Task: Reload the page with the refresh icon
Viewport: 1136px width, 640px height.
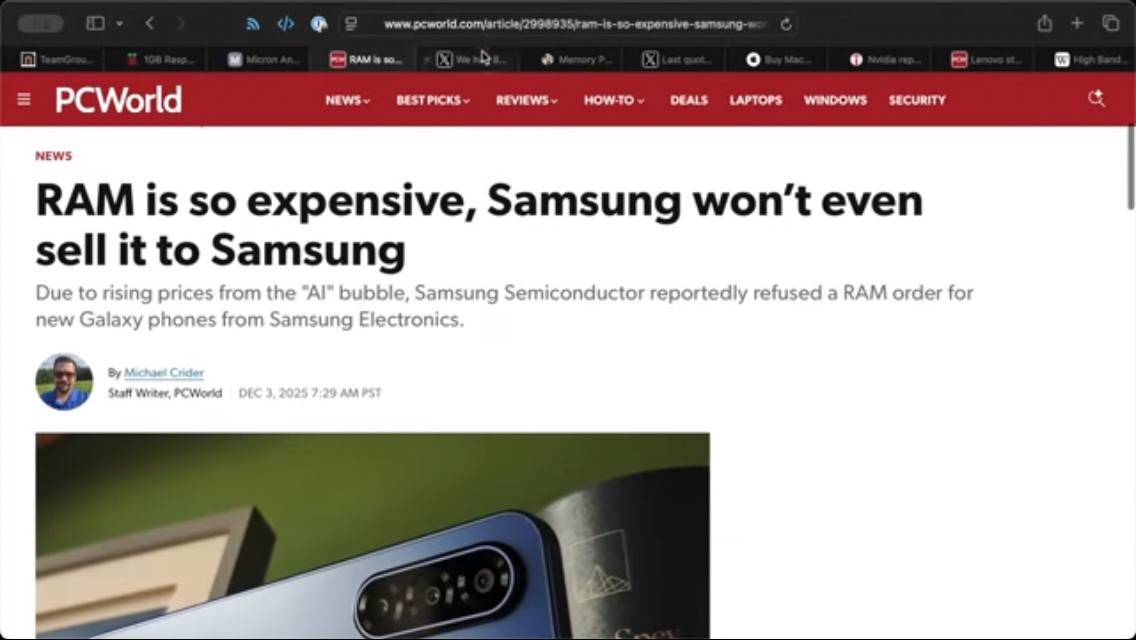Action: click(786, 24)
